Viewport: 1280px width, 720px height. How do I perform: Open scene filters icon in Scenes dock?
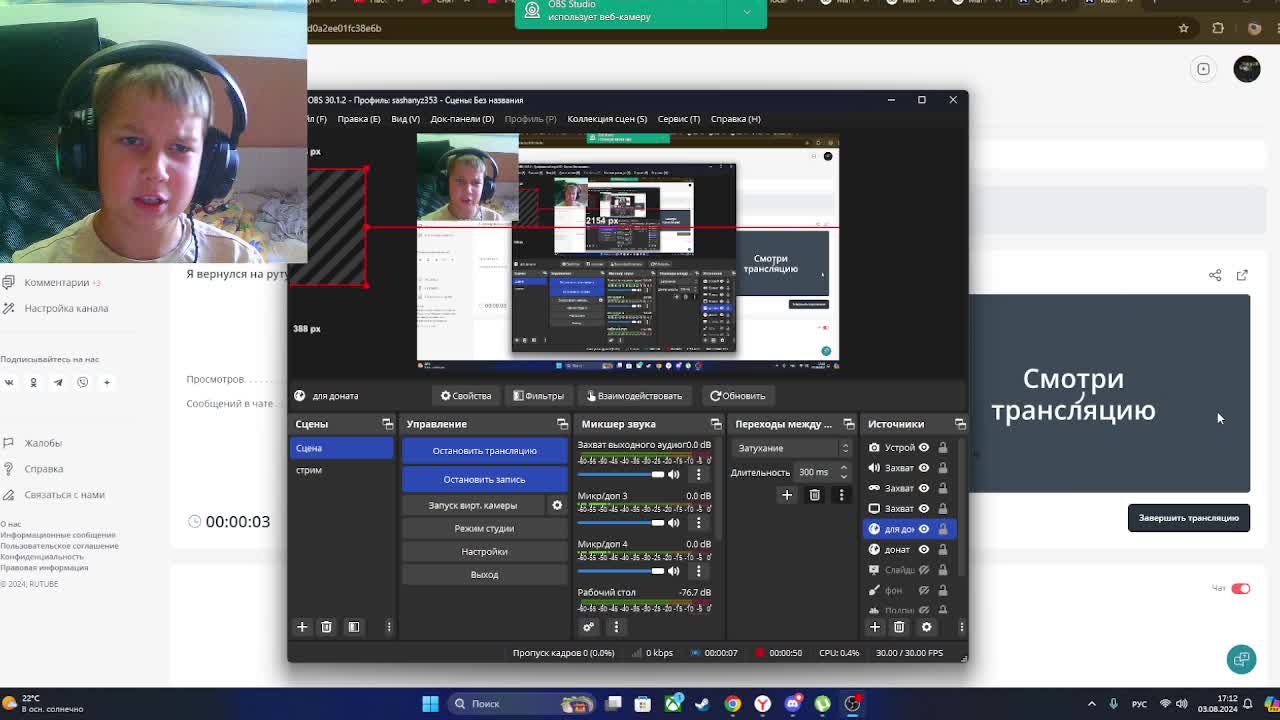(353, 627)
